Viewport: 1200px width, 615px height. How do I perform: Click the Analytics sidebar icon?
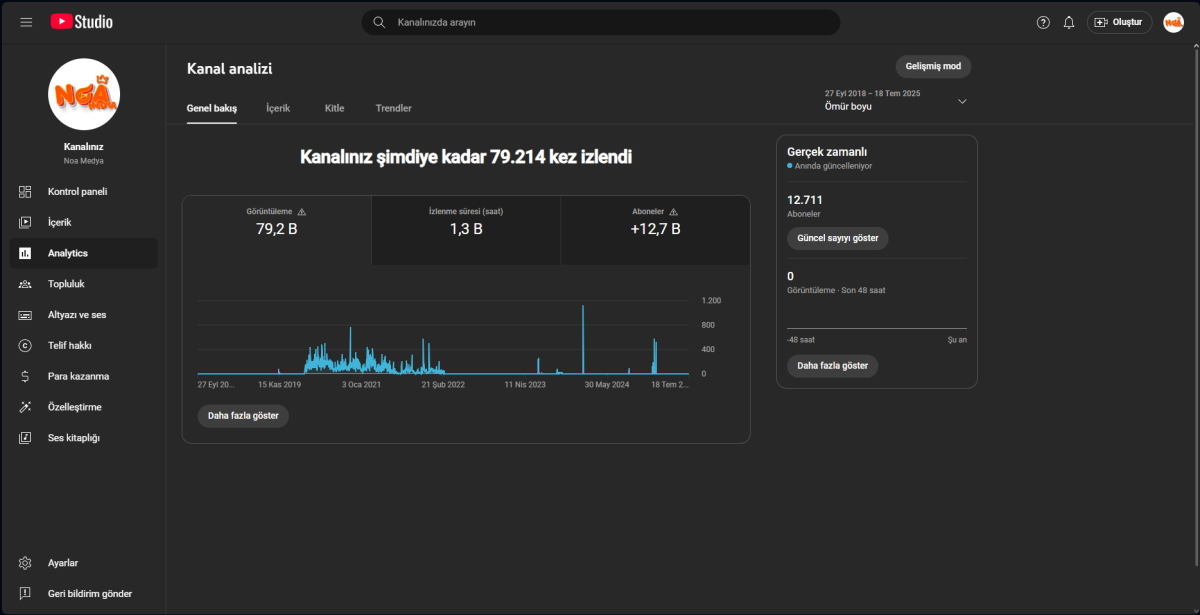tap(26, 253)
